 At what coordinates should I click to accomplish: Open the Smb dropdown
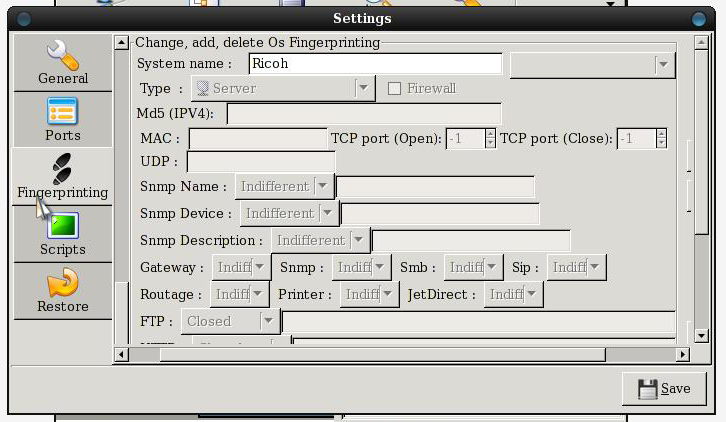473,267
